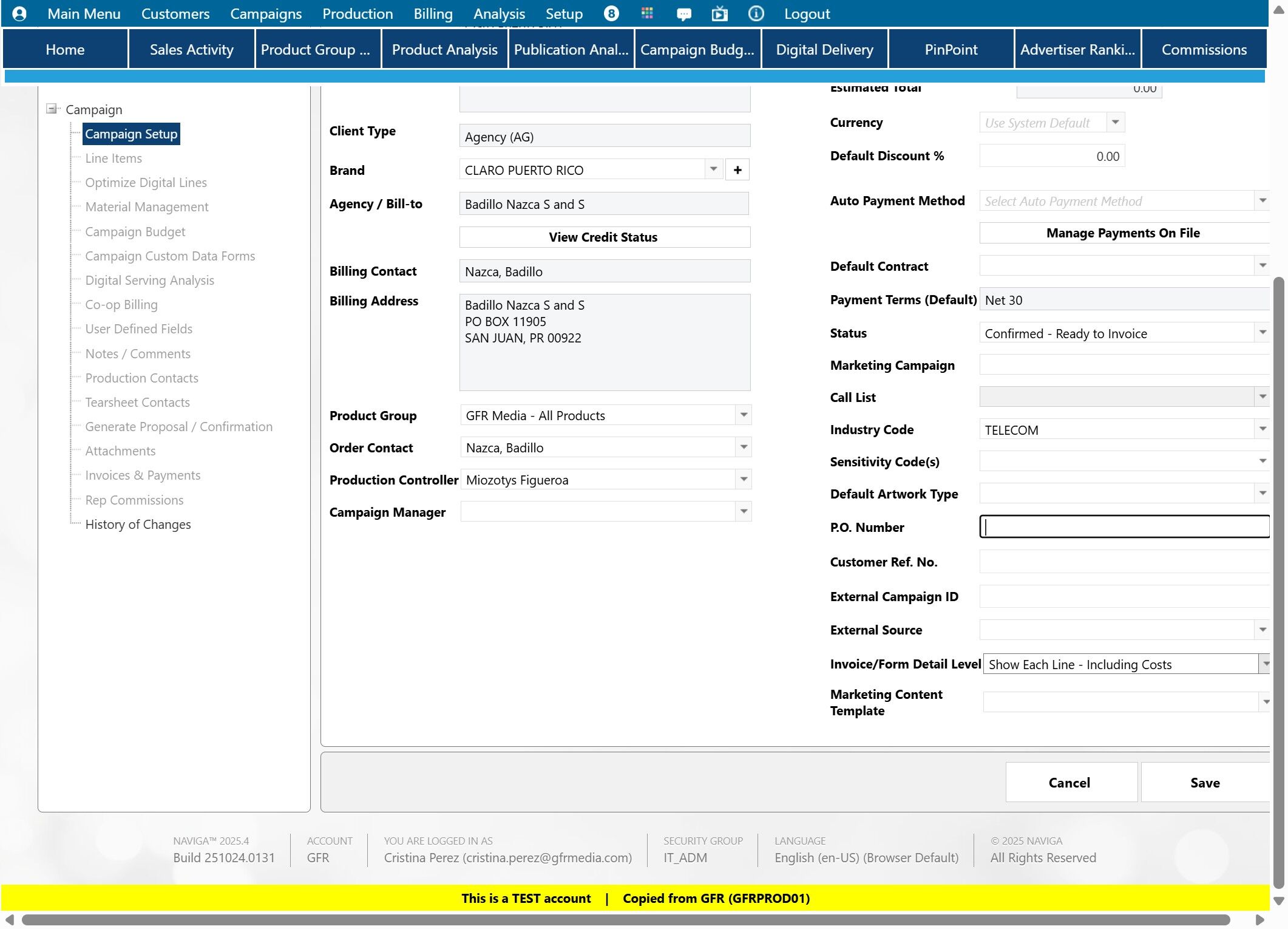Open the colorful apps grid icon
The width and height of the screenshot is (1288, 929).
click(647, 13)
